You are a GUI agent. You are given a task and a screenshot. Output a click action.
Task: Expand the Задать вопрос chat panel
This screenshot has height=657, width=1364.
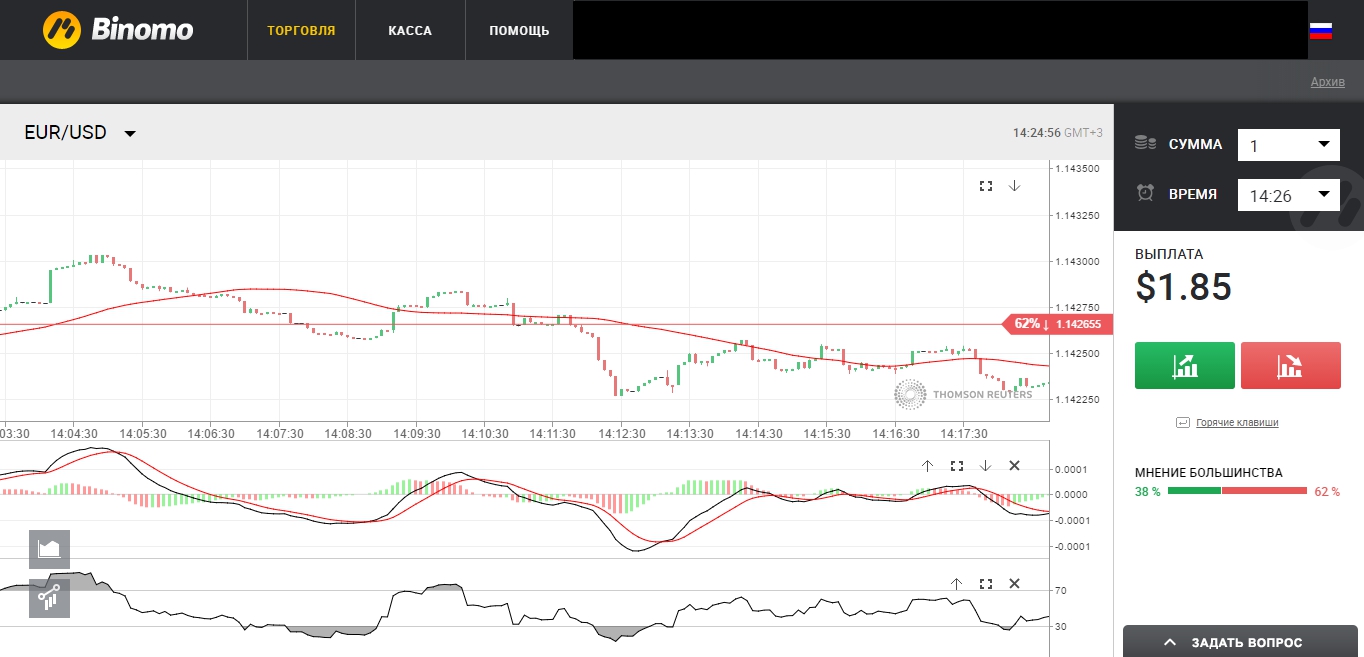[x=1243, y=642]
